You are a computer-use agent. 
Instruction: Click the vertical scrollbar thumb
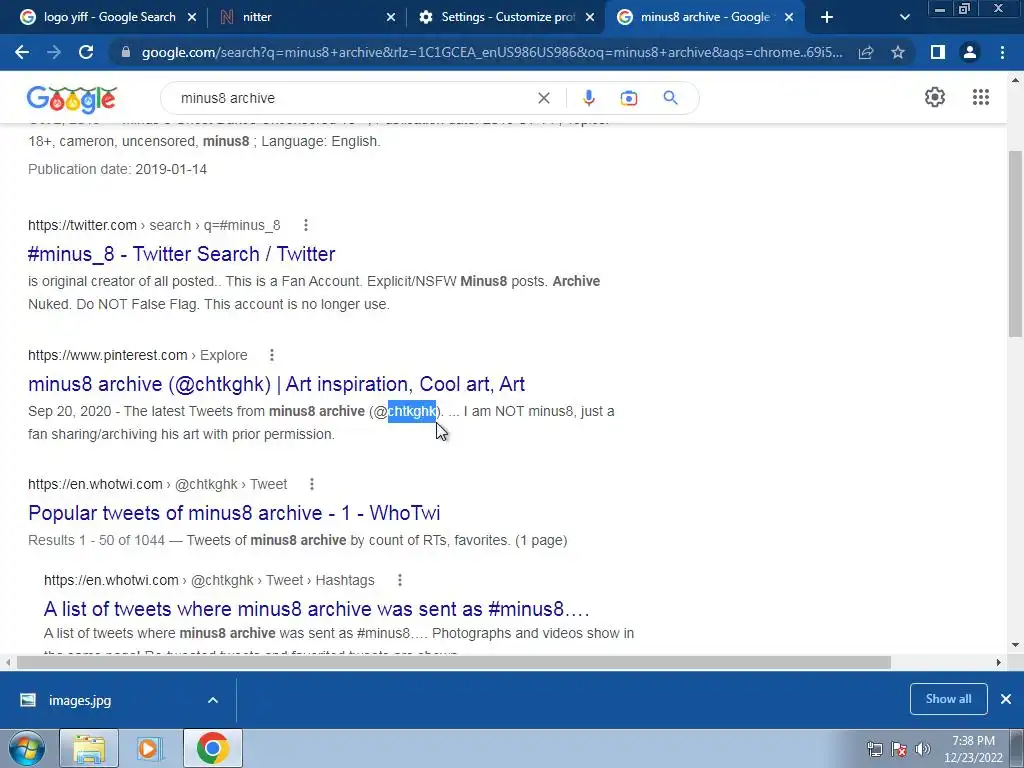(x=1016, y=244)
